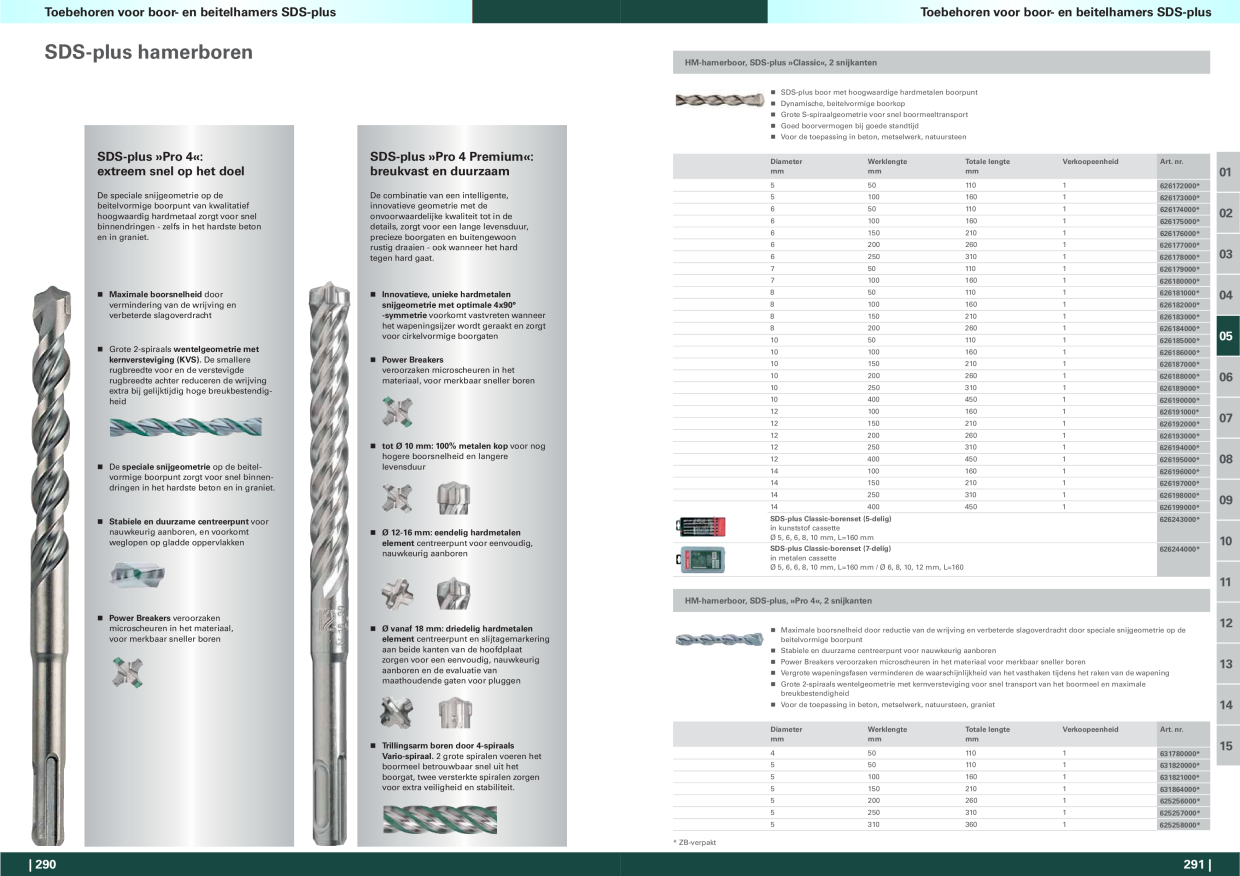This screenshot has height=876, width=1240.
Task: Click the 'Art. nr.' header in the Pro 4 table
Action: pos(1171,729)
